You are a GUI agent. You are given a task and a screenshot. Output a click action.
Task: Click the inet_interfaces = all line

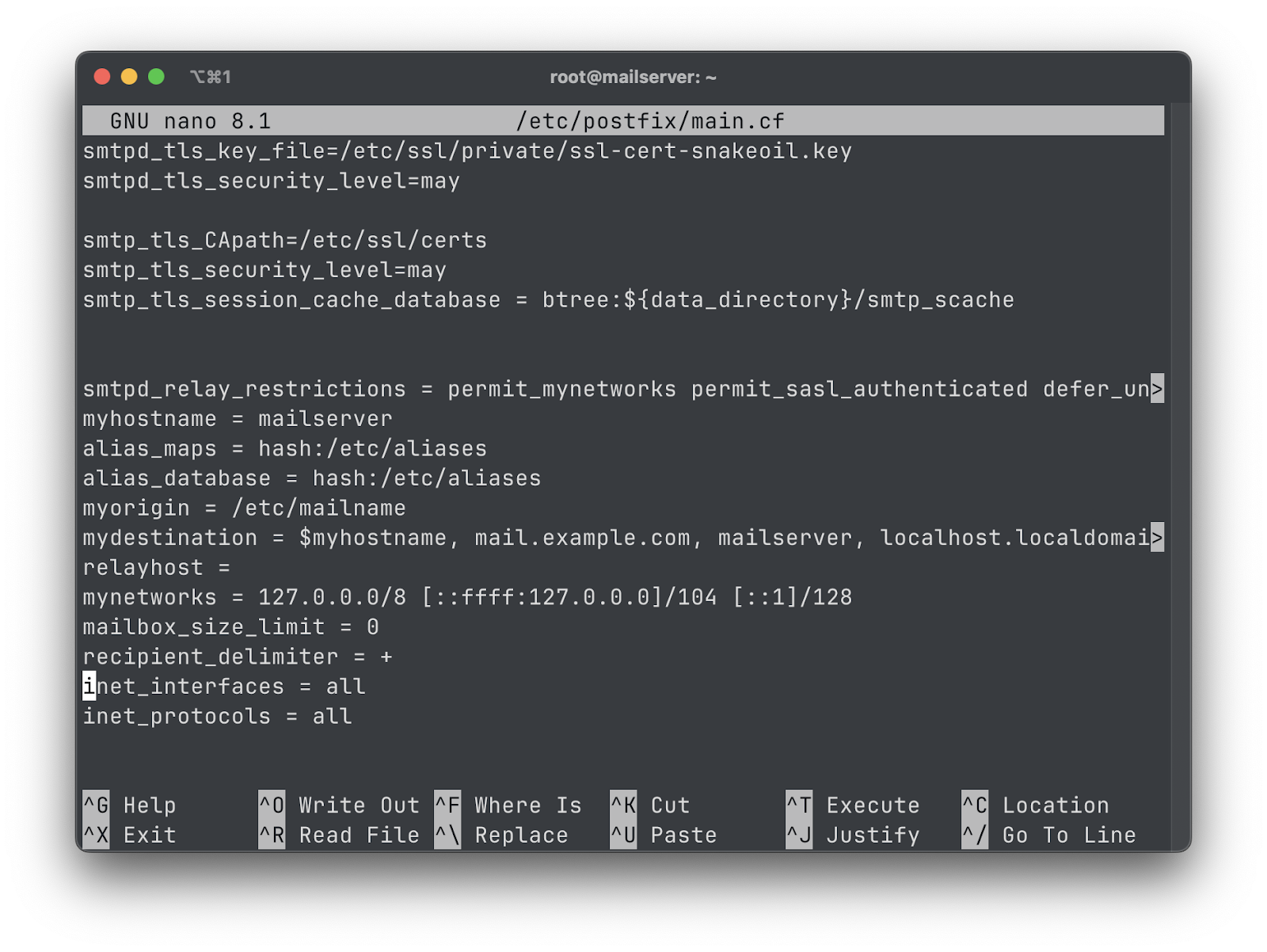224,686
